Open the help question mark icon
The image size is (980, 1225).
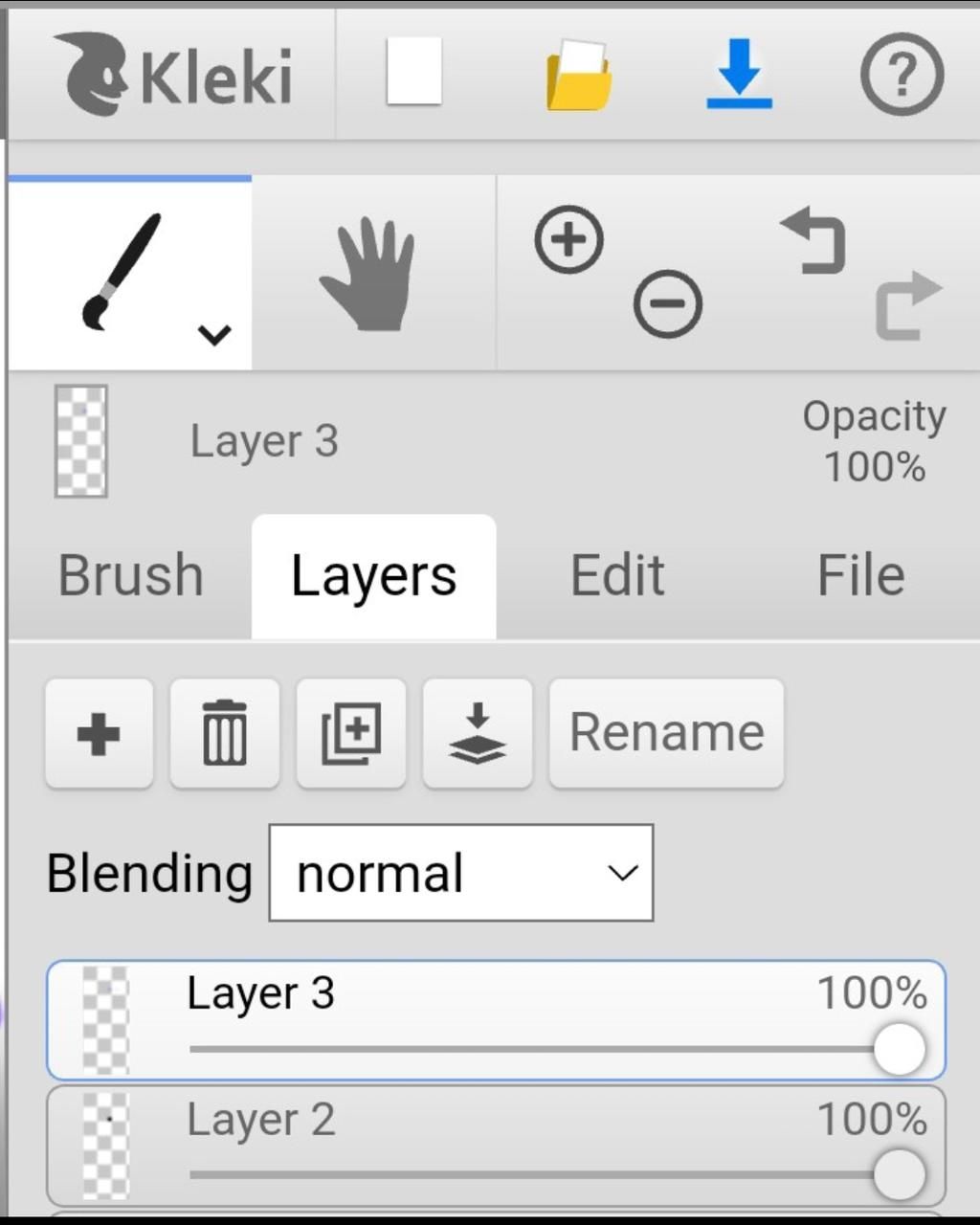[x=902, y=75]
